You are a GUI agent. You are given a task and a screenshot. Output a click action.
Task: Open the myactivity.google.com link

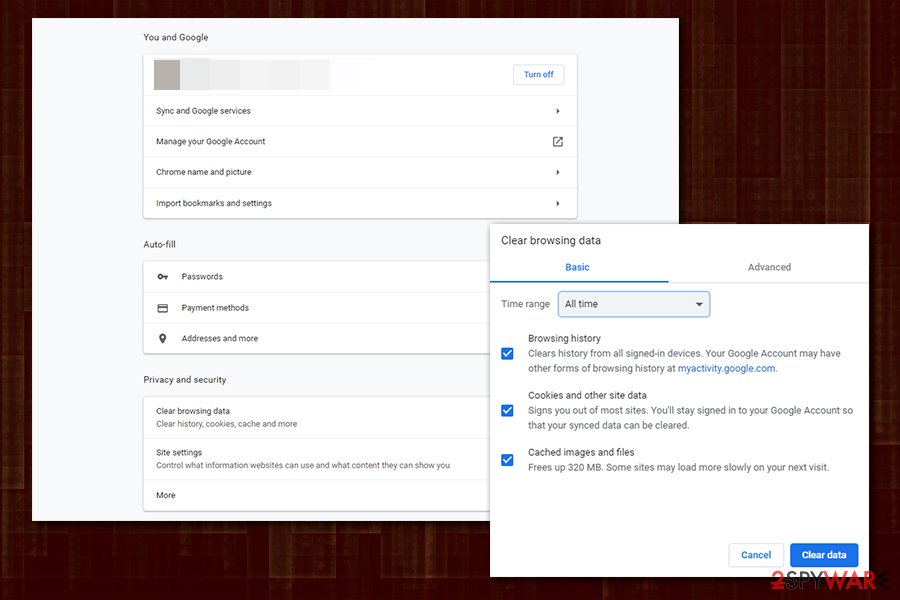click(x=726, y=369)
